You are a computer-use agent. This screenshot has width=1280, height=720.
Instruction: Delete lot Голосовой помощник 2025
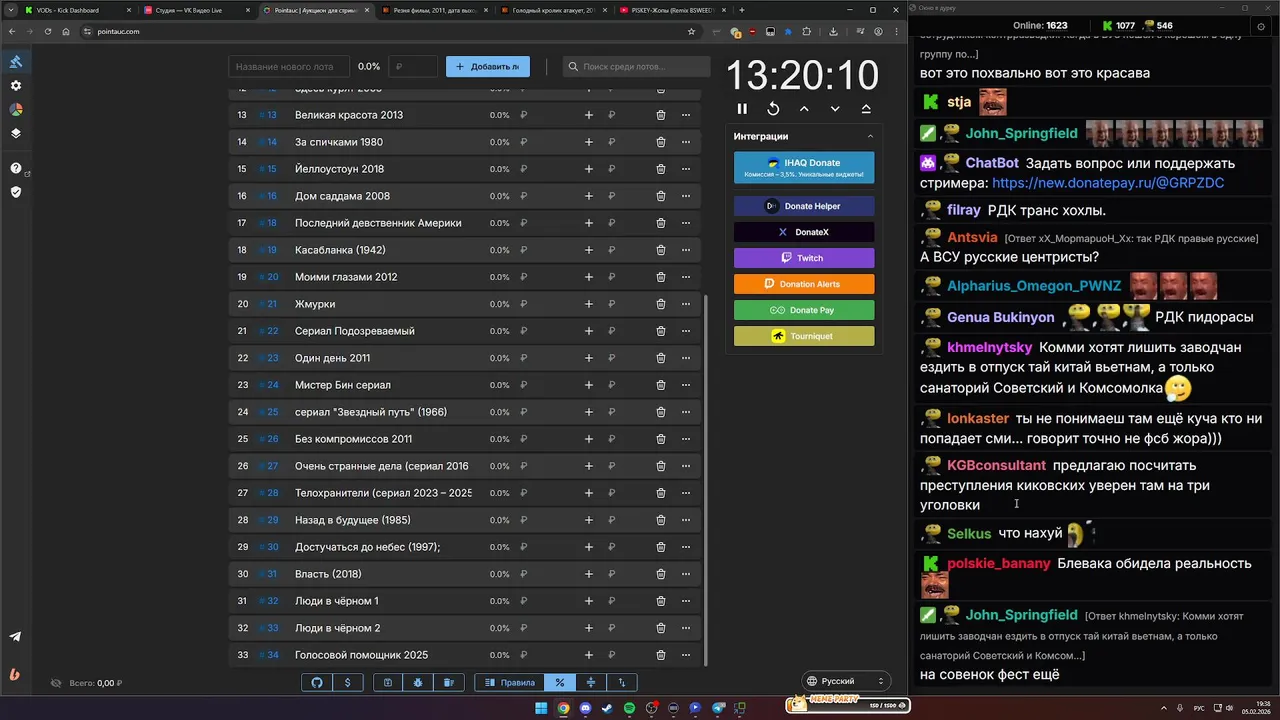661,655
